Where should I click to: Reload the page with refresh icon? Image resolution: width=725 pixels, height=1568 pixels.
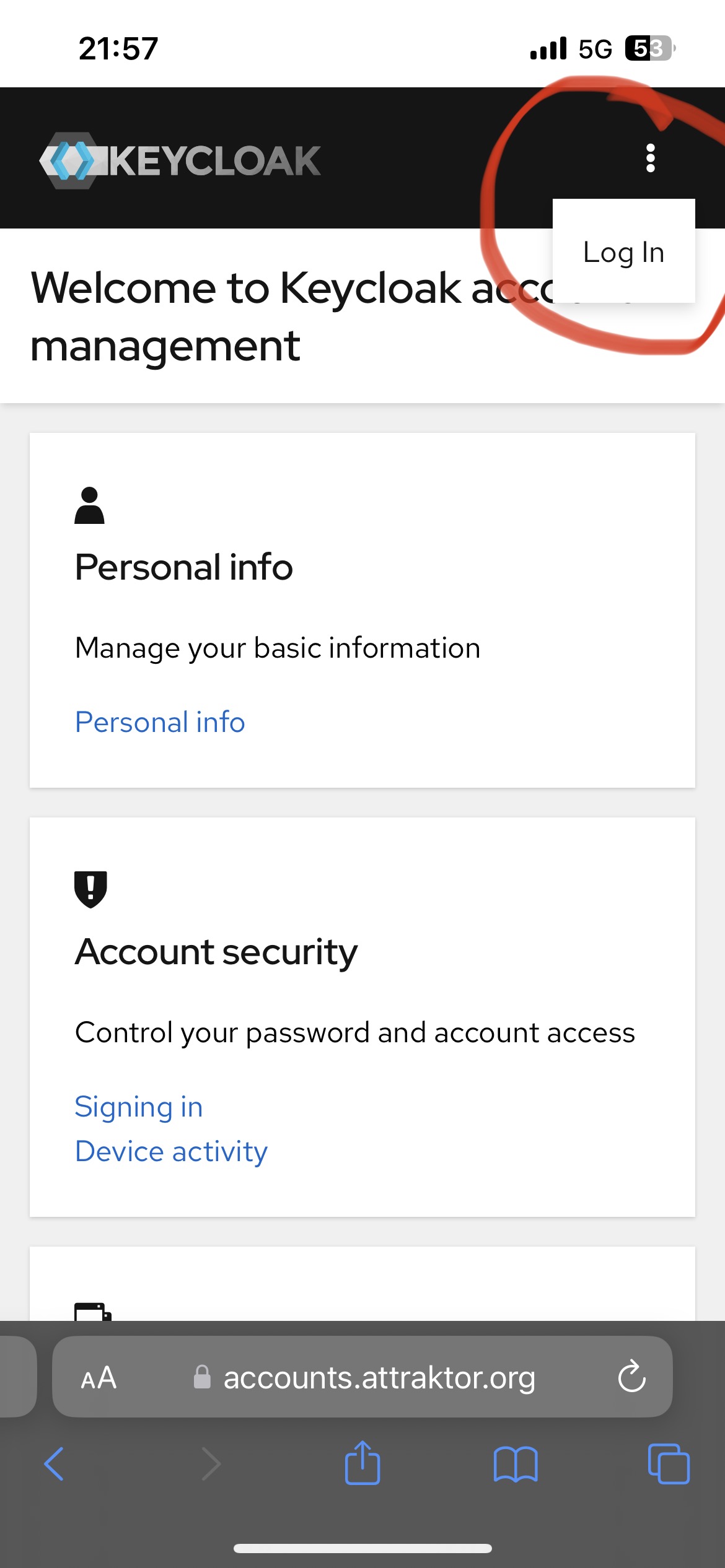point(631,1377)
